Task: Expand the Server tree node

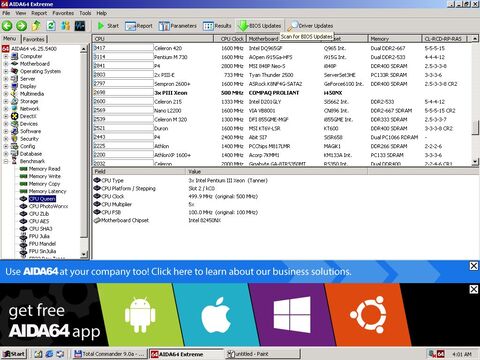Action: pos(6,79)
